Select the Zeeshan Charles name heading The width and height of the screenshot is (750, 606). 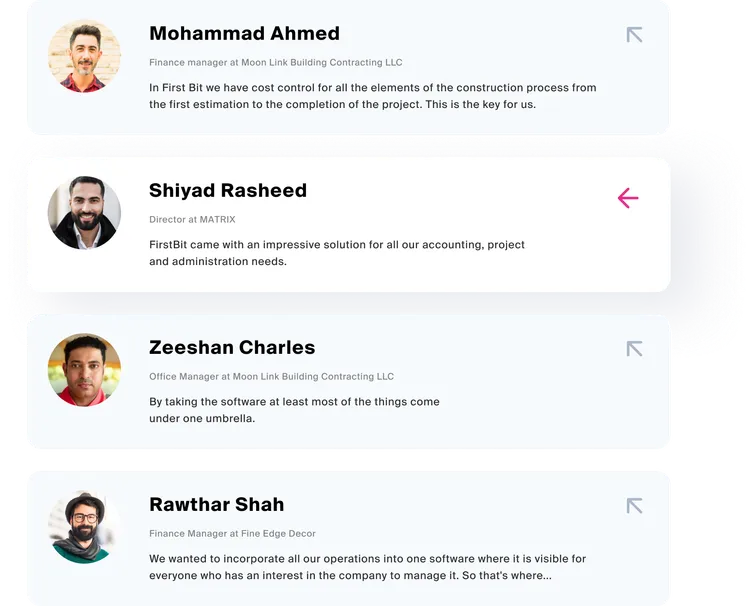coord(232,347)
